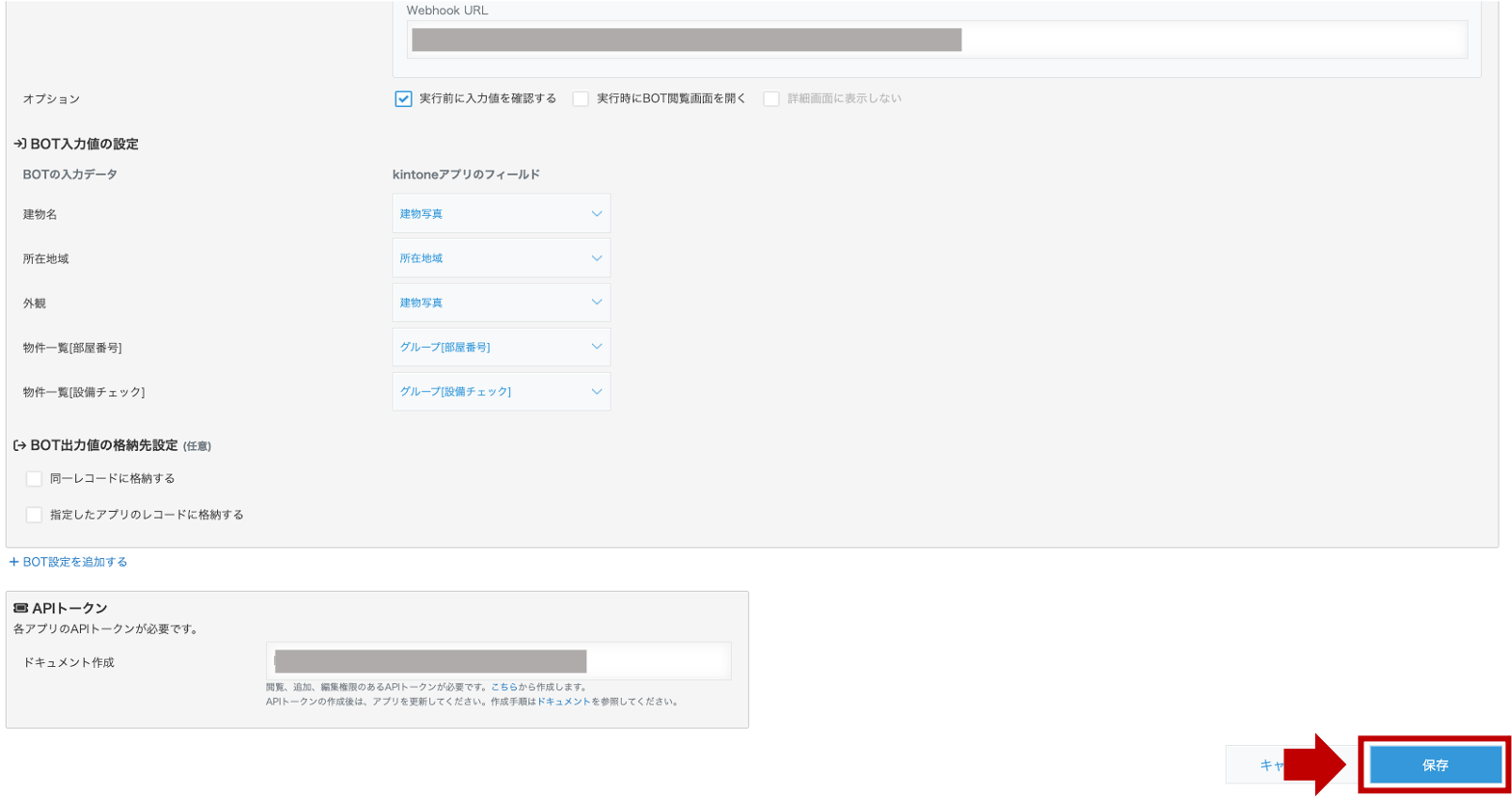Open the 物件一覧[設備チェック] field dropdown
The image size is (1512, 797).
point(501,391)
